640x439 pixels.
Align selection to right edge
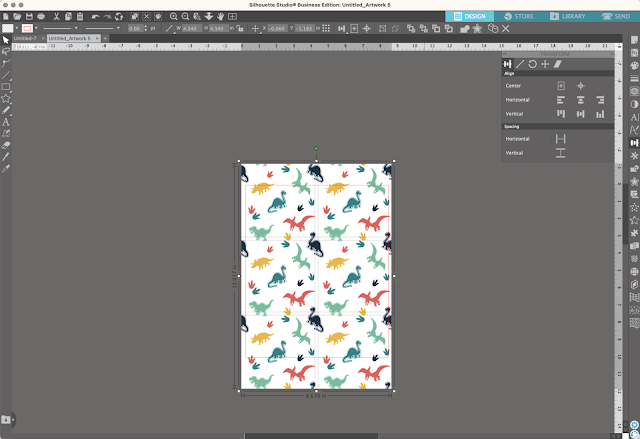(x=600, y=100)
